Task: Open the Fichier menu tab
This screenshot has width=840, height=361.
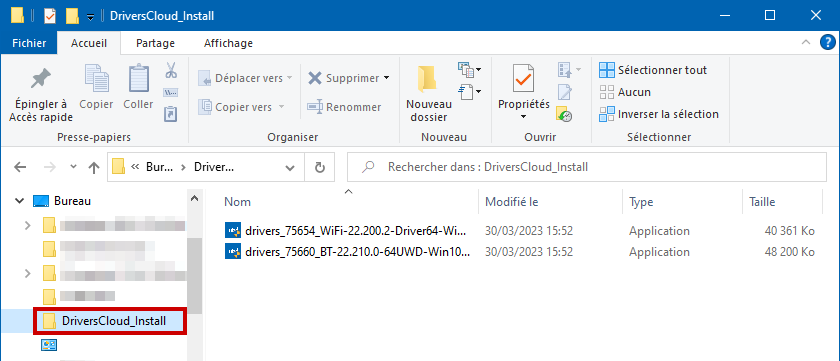Action: pos(29,43)
